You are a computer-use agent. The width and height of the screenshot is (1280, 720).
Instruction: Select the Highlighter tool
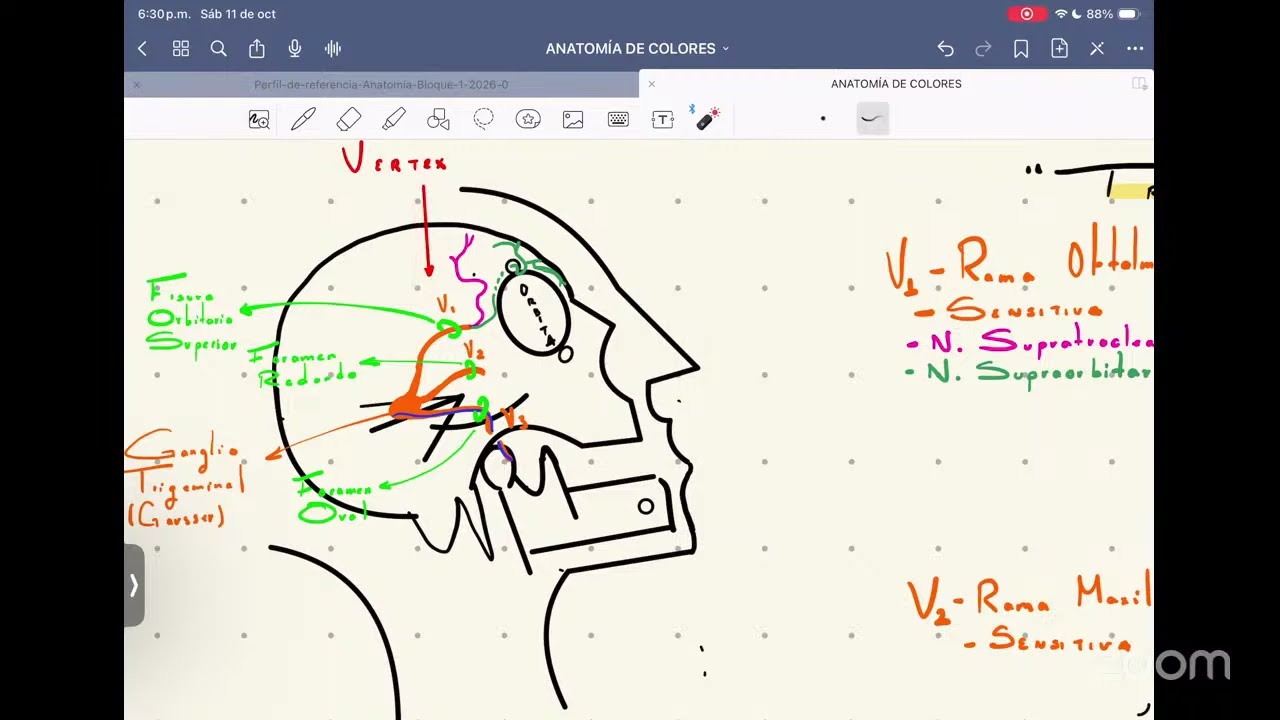(394, 120)
